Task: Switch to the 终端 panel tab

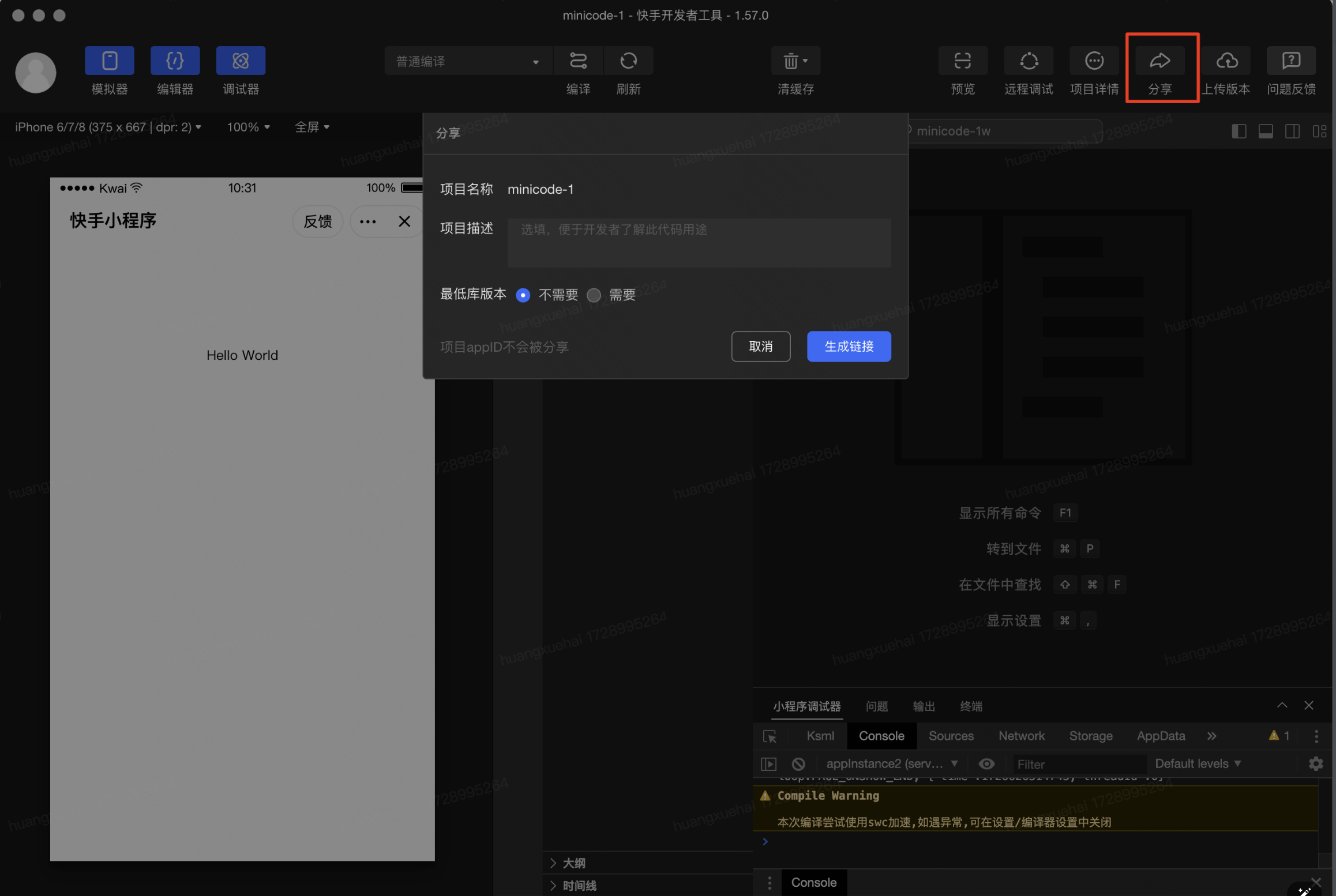Action: point(971,706)
